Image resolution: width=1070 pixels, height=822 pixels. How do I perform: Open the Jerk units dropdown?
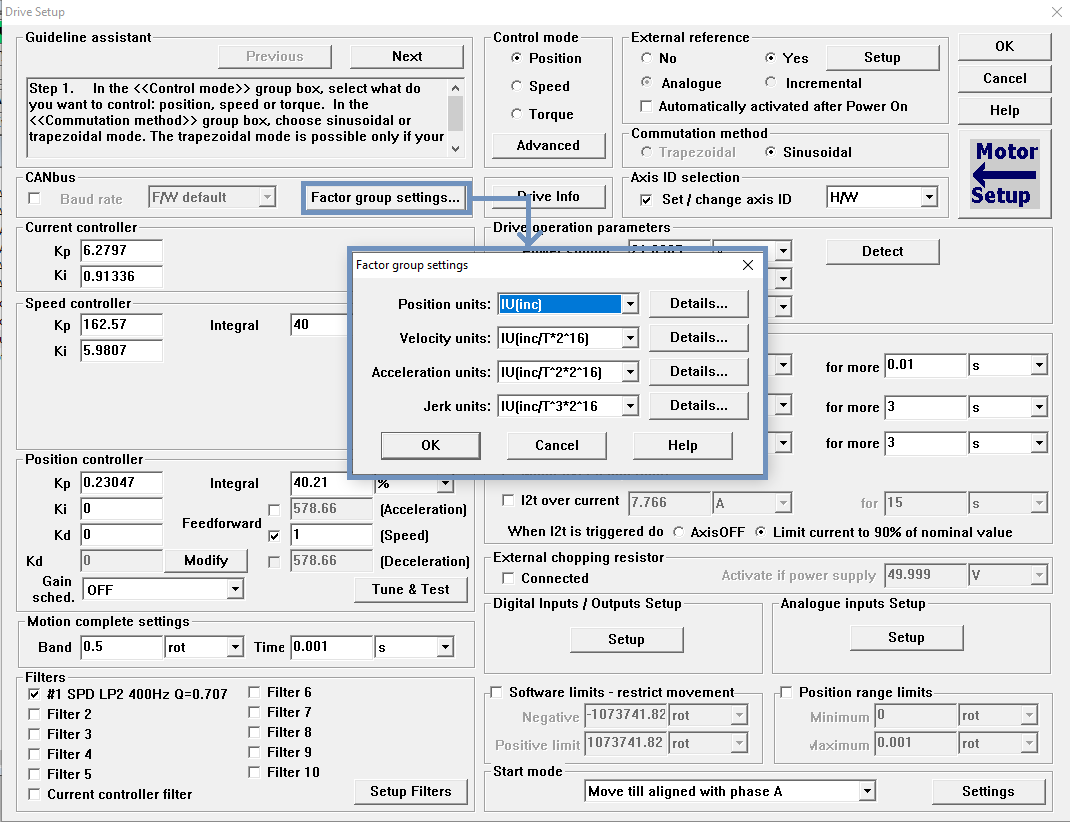pos(630,406)
